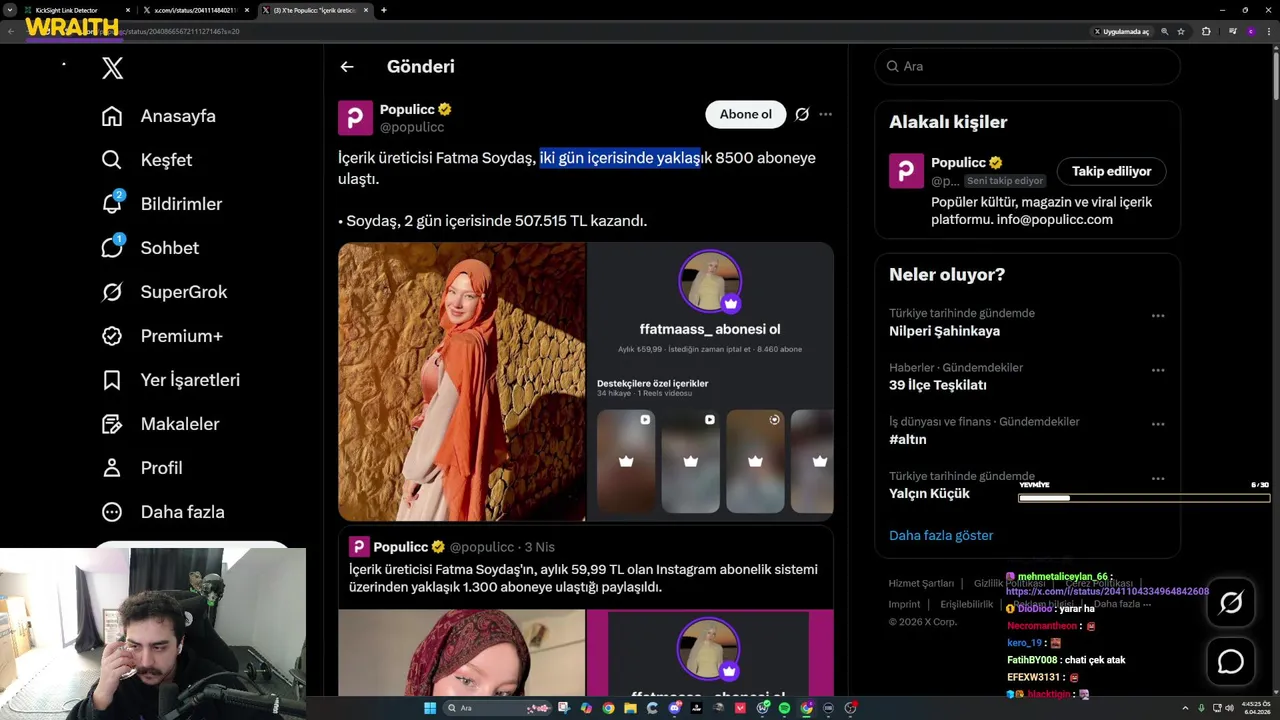Open Populicc in Alakalı kişiler
This screenshot has height=720, width=1280.
pos(958,162)
